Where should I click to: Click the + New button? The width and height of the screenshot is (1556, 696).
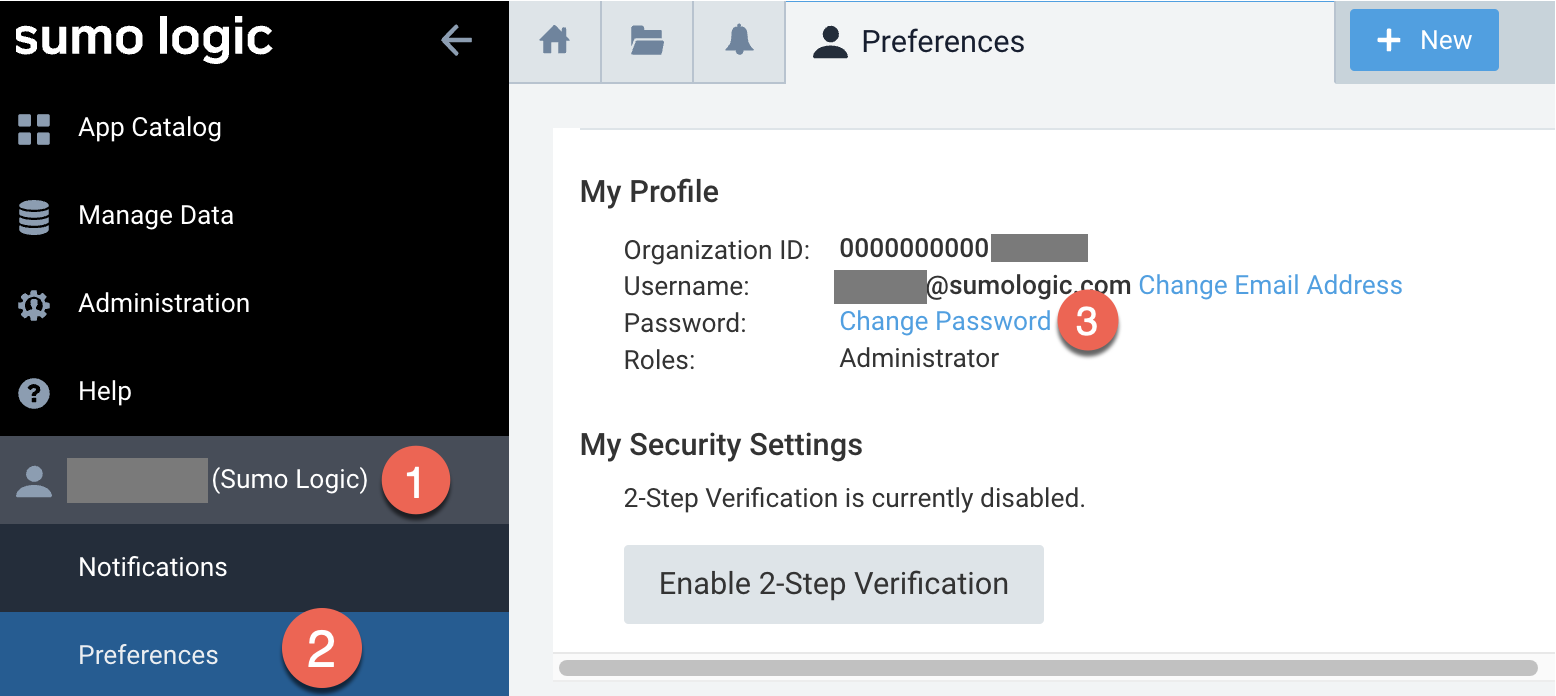(x=1423, y=41)
